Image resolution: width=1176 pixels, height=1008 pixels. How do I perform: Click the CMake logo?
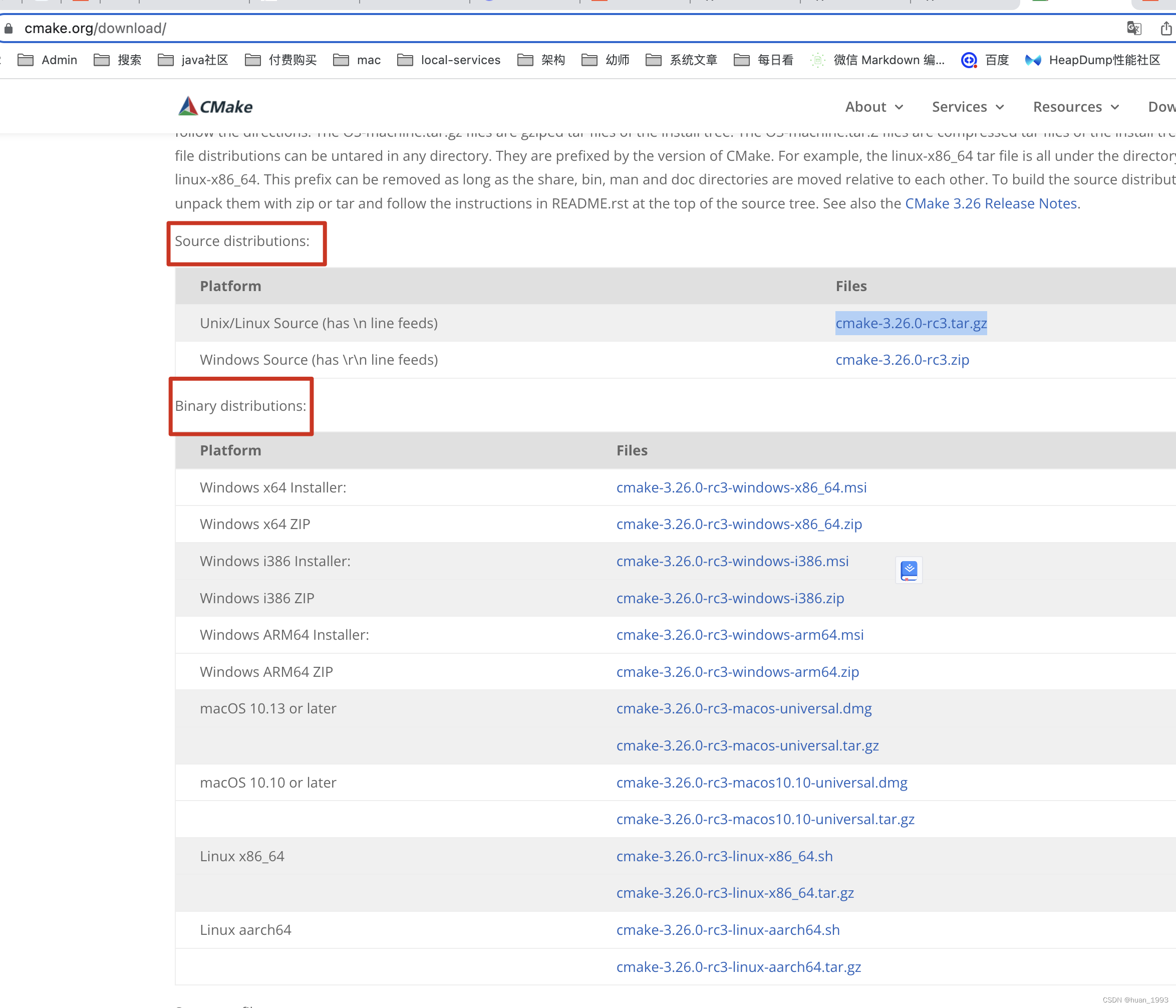(x=216, y=106)
